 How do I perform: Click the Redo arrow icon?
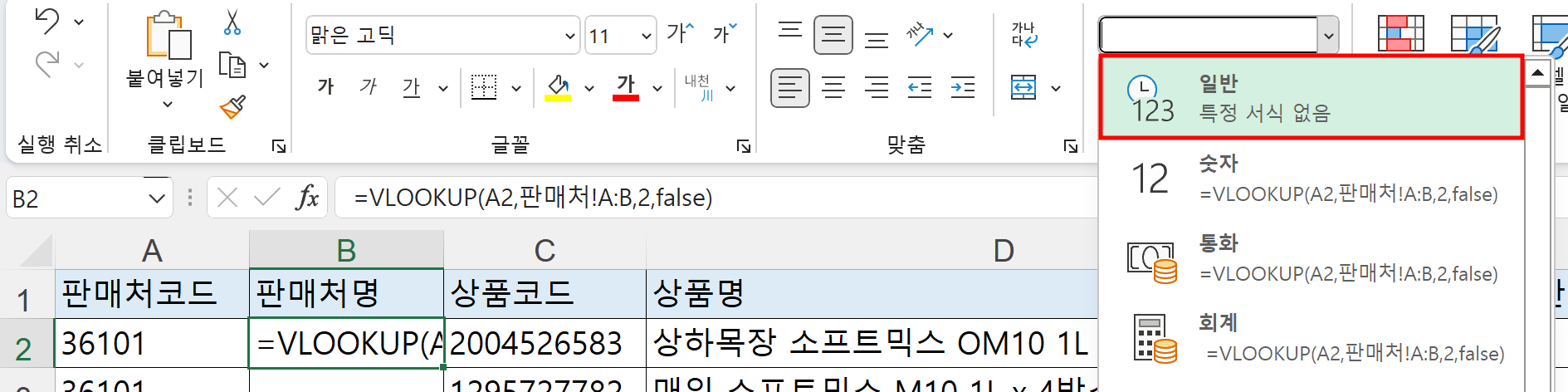pos(47,63)
